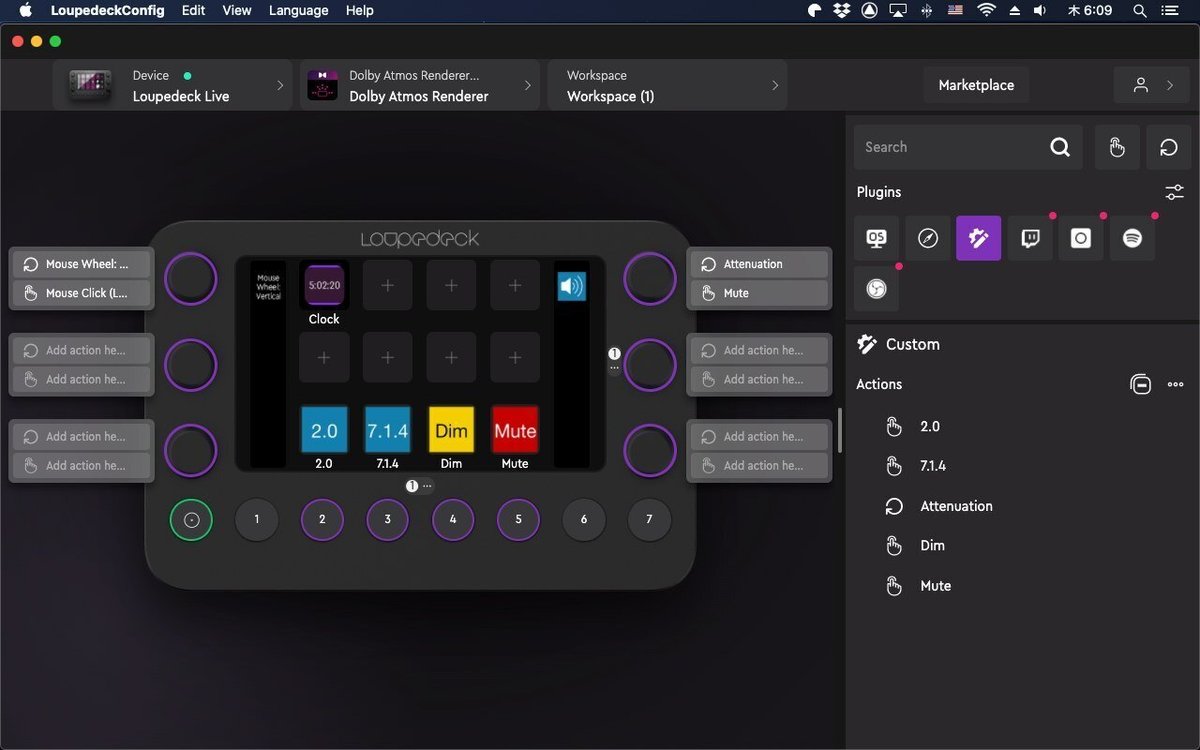Click the Attenuation dial rotation assignment
The height and width of the screenshot is (750, 1200).
tap(760, 264)
